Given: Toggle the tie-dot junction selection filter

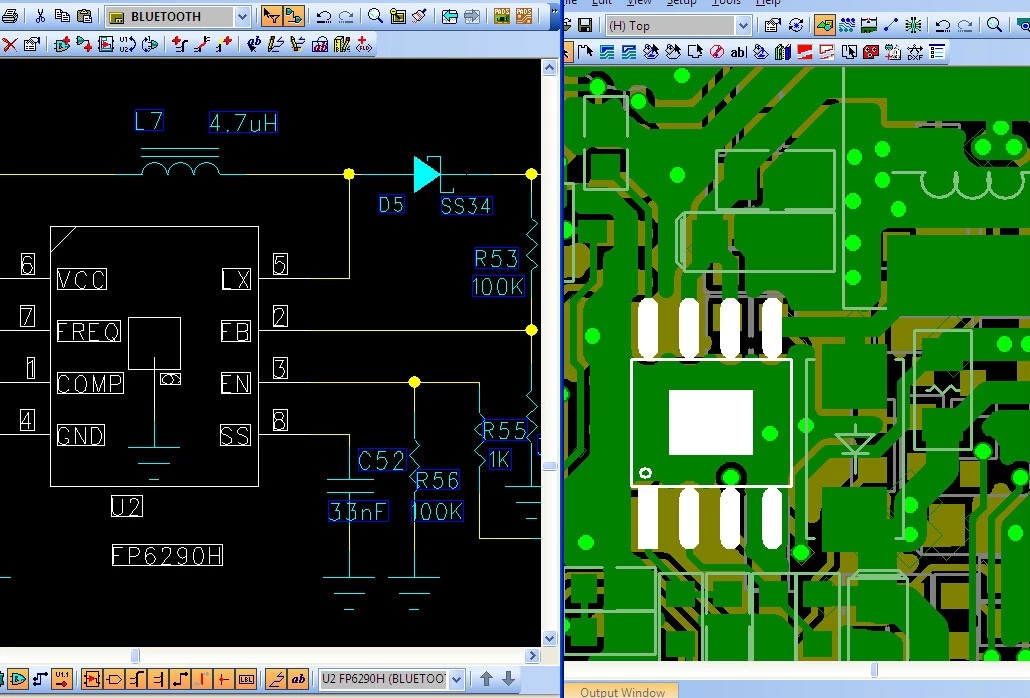Looking at the screenshot, I should (x=223, y=679).
